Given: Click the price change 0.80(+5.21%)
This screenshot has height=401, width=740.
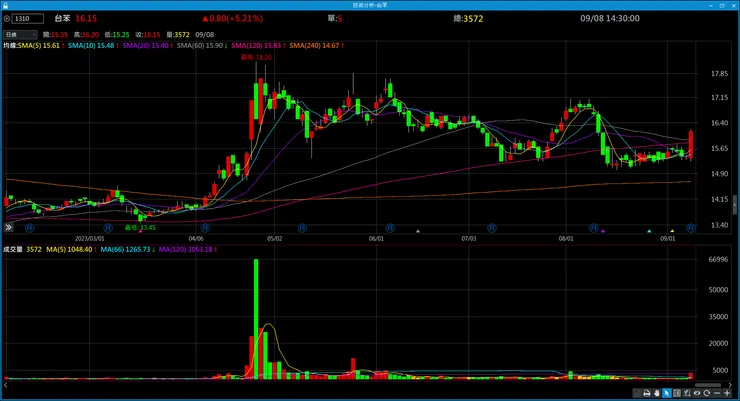Looking at the screenshot, I should tap(233, 18).
